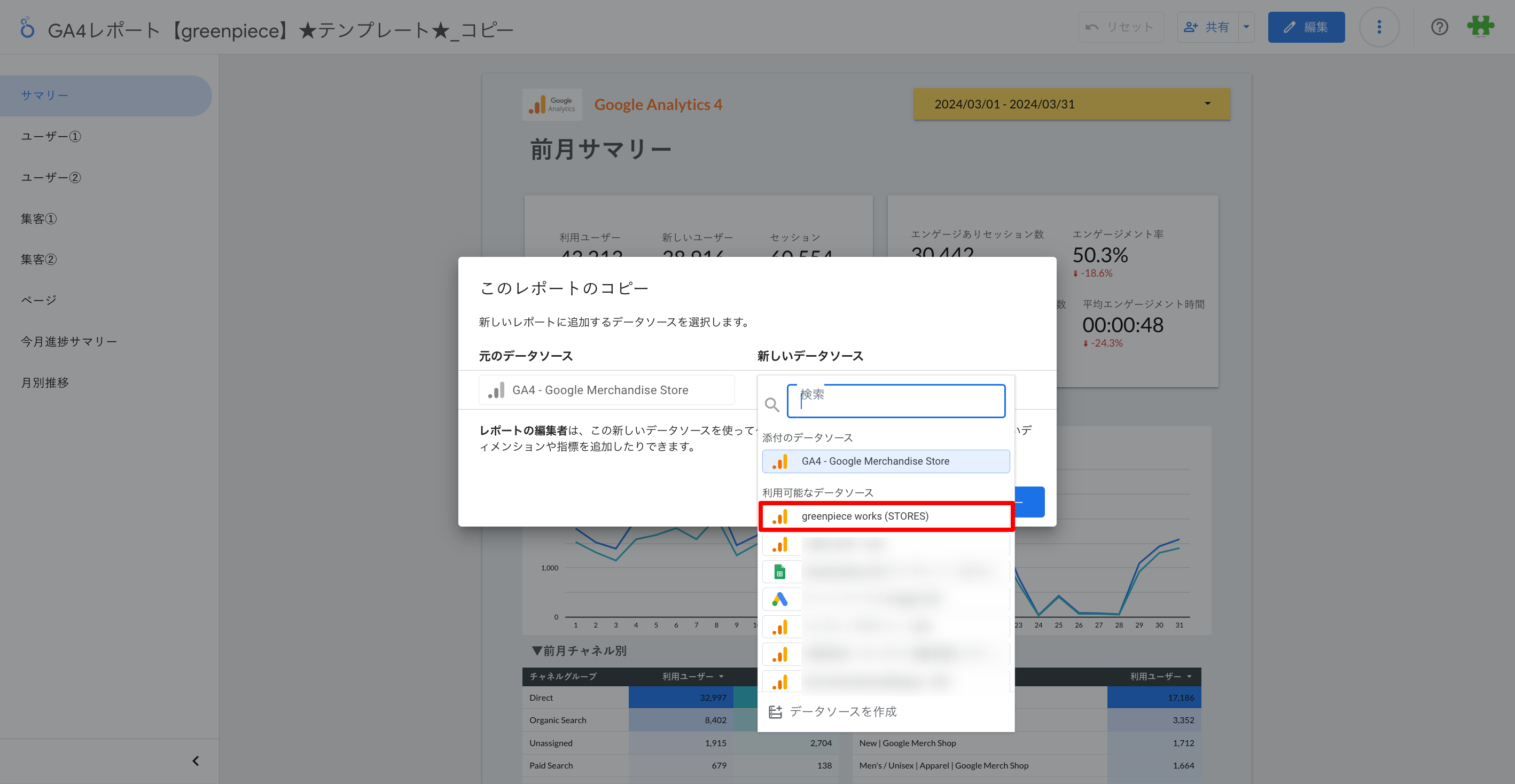Select the blurred Google Ads data source
Viewport: 1515px width, 784px height.
886,599
